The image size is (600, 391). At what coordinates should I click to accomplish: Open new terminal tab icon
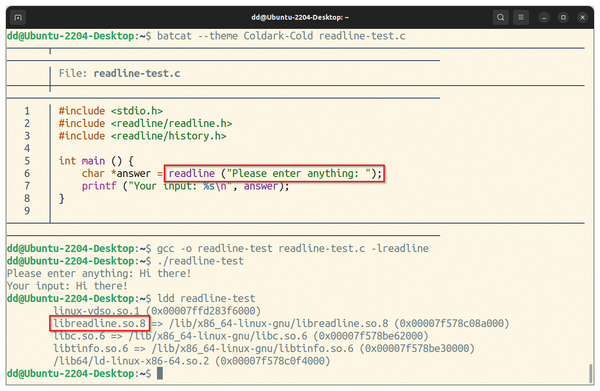click(x=18, y=18)
